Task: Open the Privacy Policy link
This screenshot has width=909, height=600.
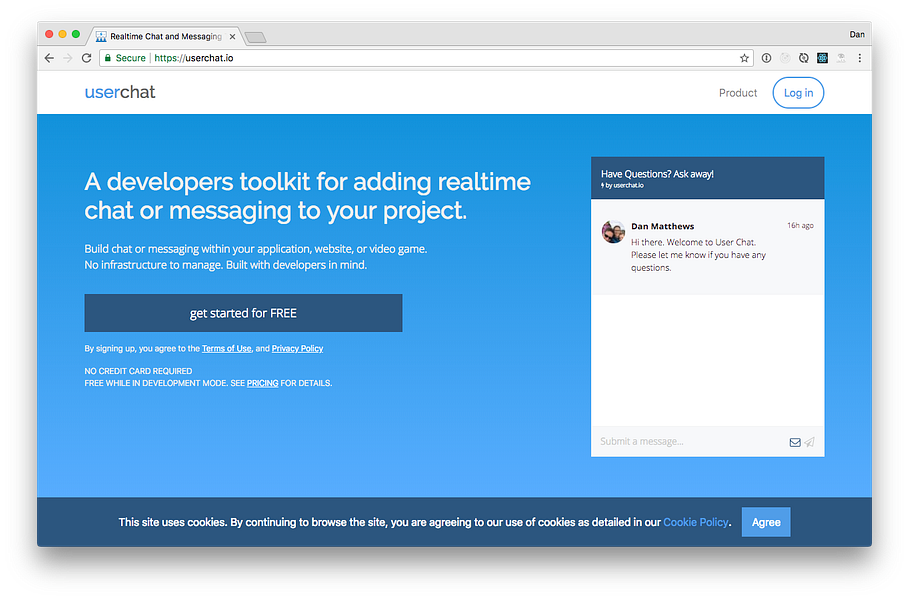Action: click(x=297, y=348)
